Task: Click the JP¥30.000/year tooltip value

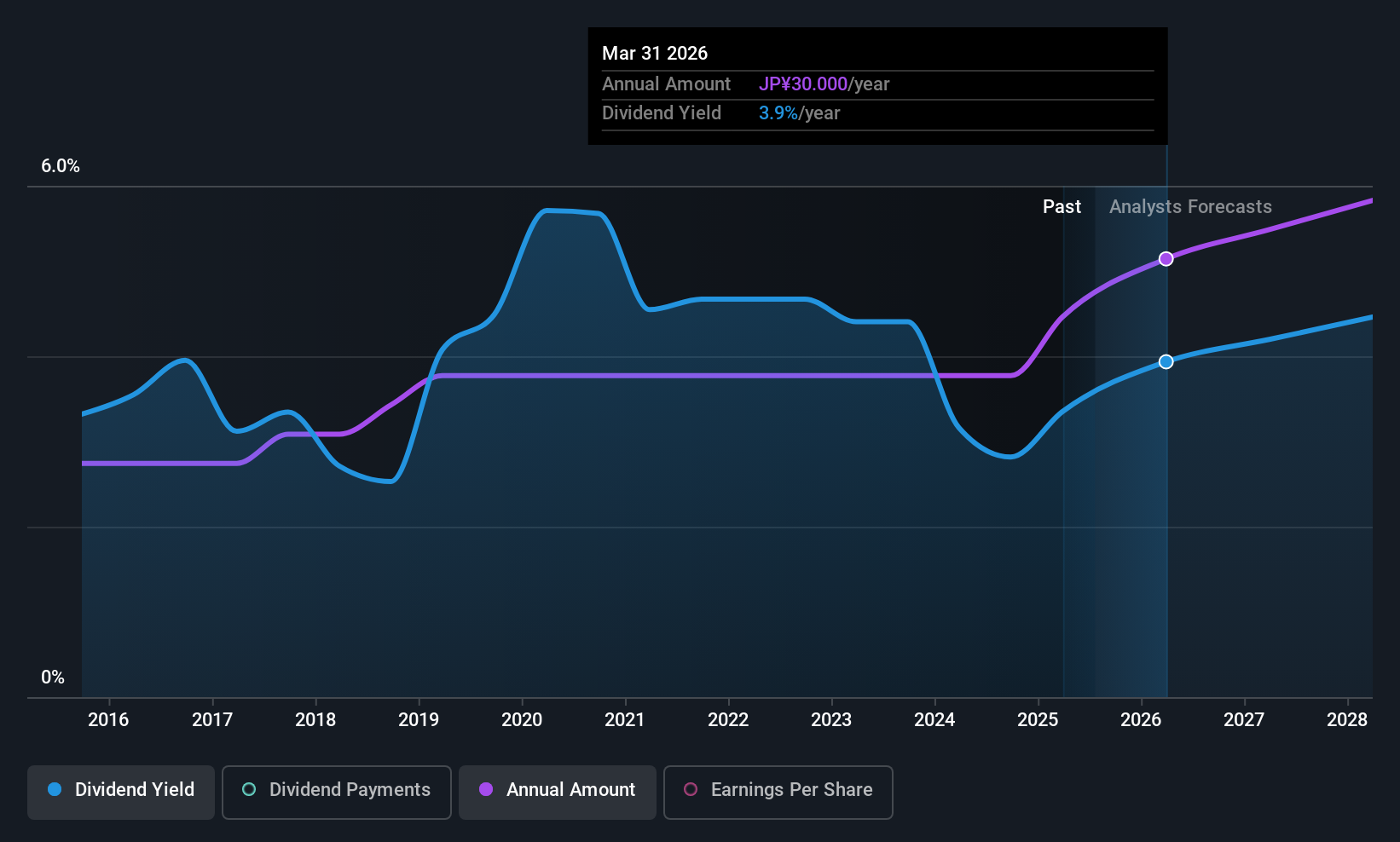Action: (824, 84)
